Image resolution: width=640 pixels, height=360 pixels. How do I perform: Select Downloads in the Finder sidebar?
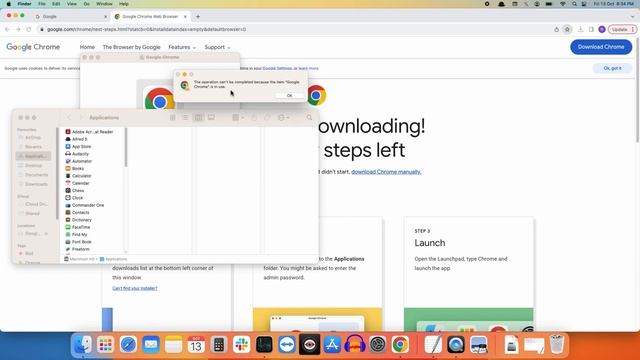click(33, 184)
